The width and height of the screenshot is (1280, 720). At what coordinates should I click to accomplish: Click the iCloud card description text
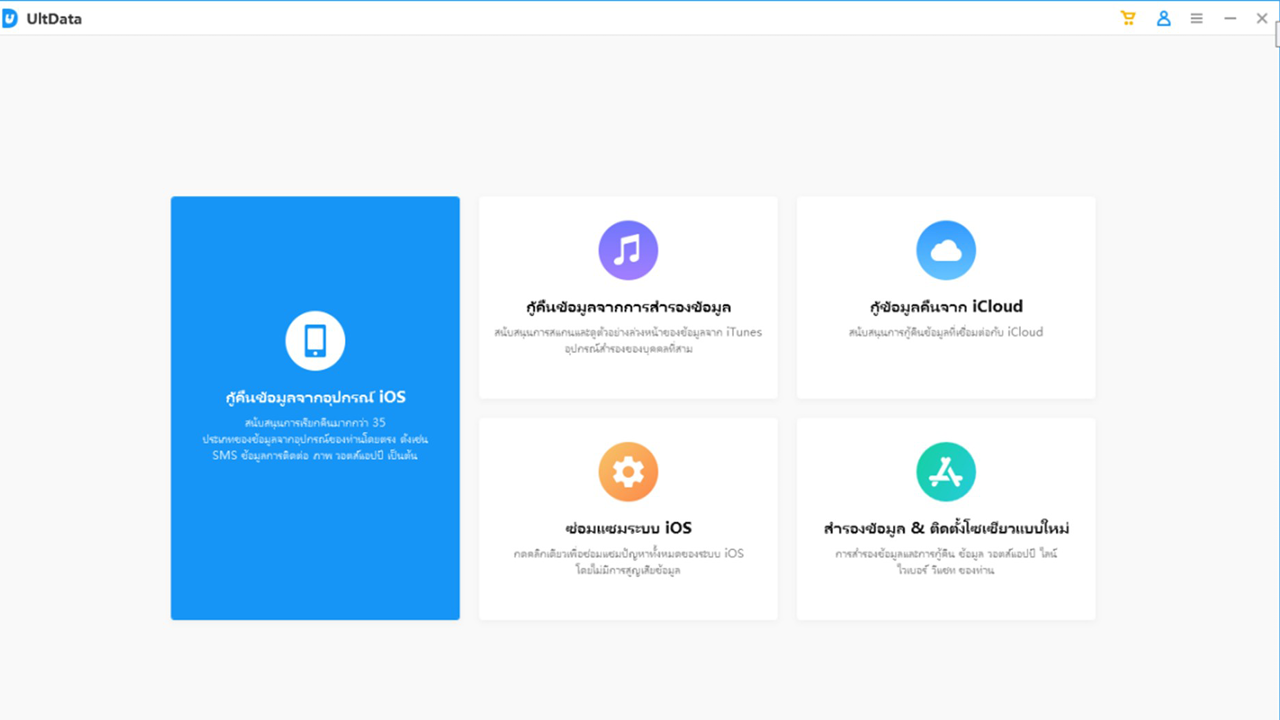[x=946, y=332]
